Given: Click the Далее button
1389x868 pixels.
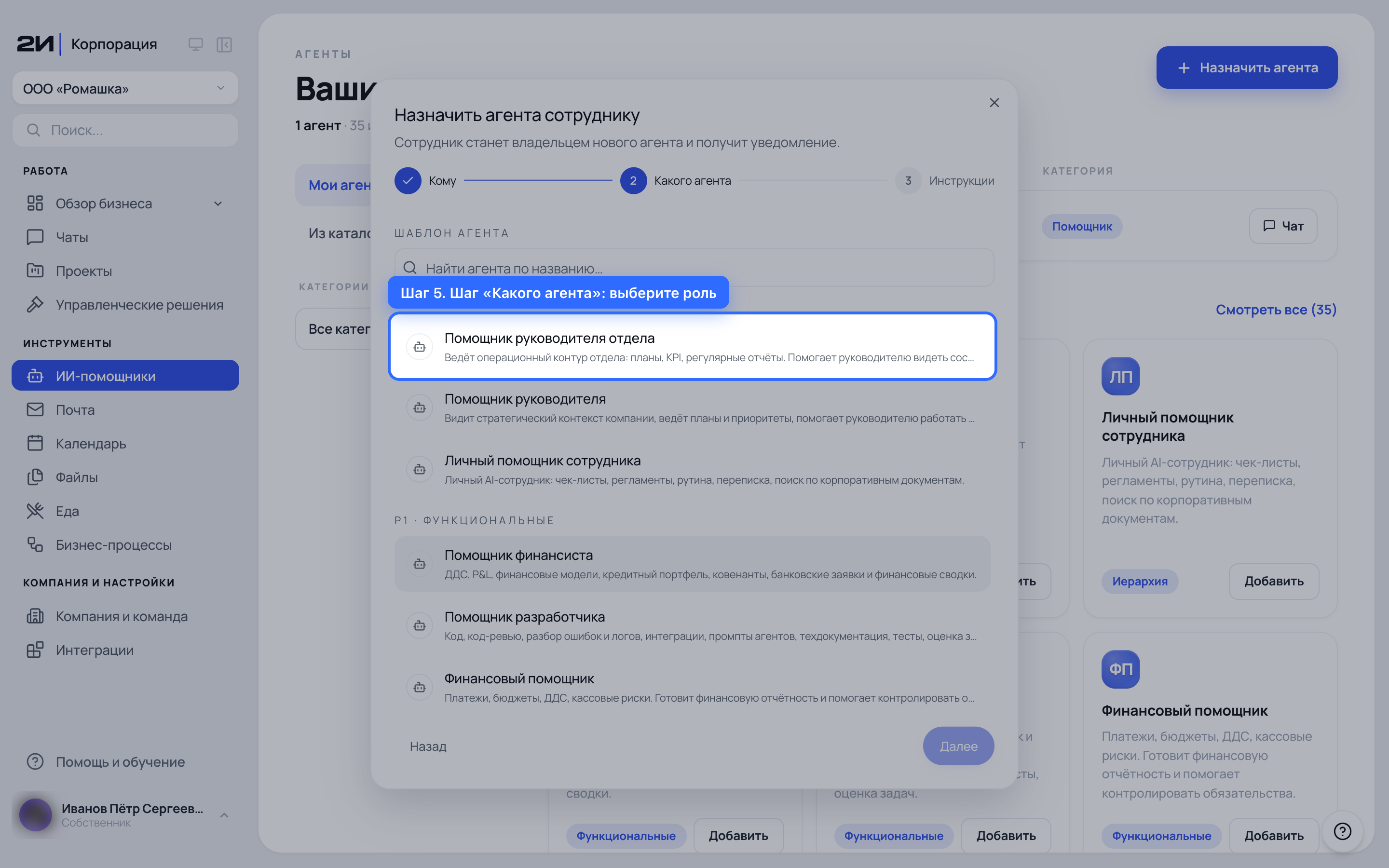Looking at the screenshot, I should 958,746.
